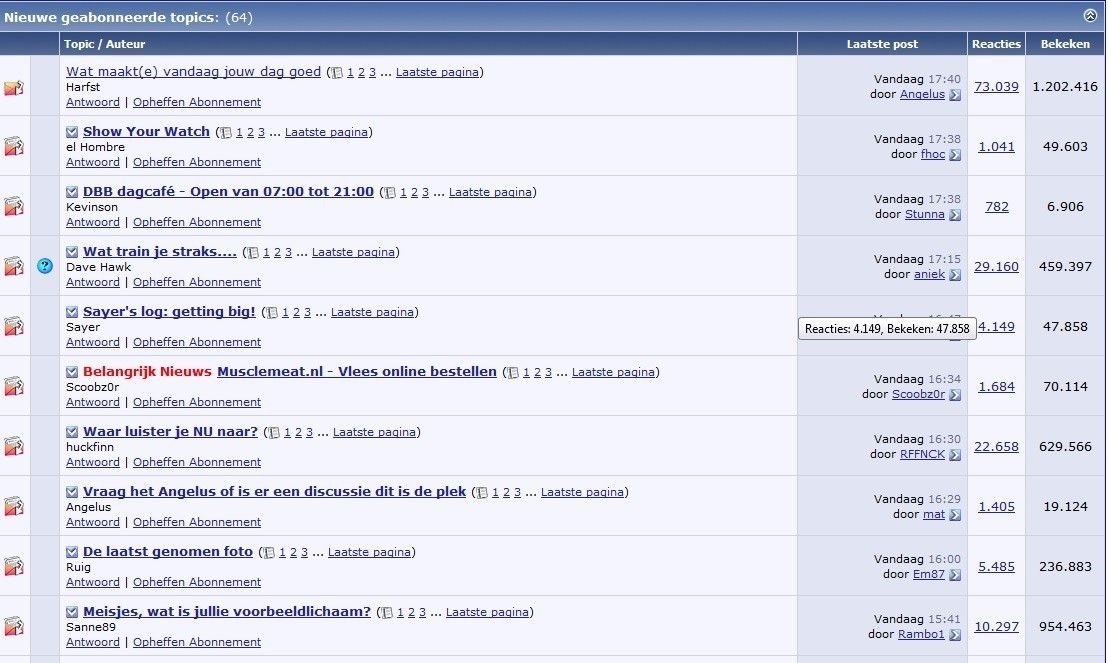Click last-post arrow icon beside Rambo1
This screenshot has height=663, width=1108.
[x=955, y=635]
